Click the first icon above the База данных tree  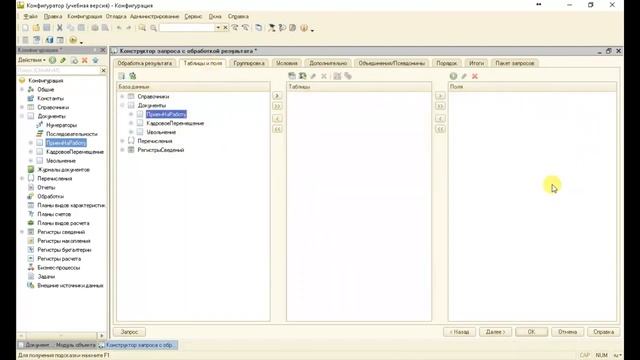pos(122,76)
